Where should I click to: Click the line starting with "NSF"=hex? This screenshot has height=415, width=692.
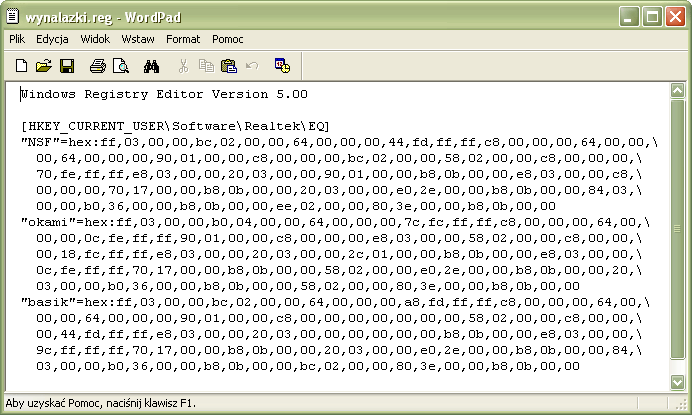coord(339,143)
